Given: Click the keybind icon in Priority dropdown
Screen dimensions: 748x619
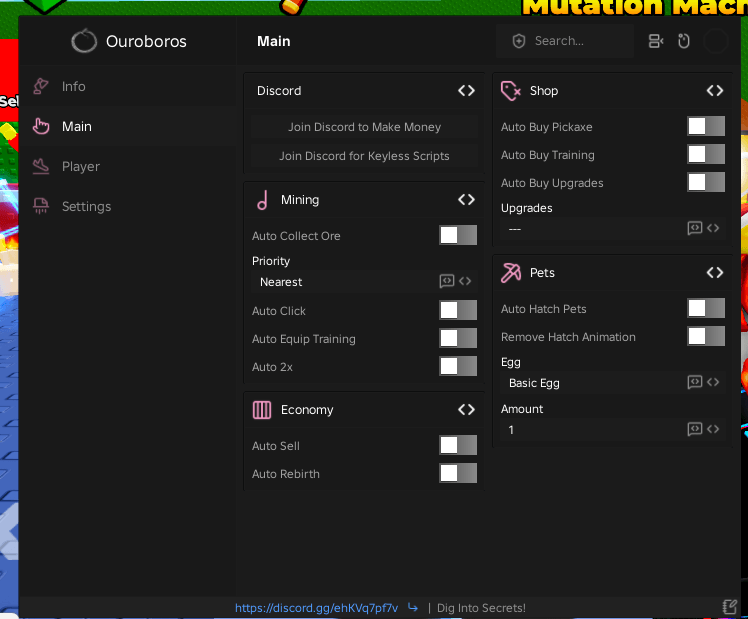Looking at the screenshot, I should [x=447, y=281].
